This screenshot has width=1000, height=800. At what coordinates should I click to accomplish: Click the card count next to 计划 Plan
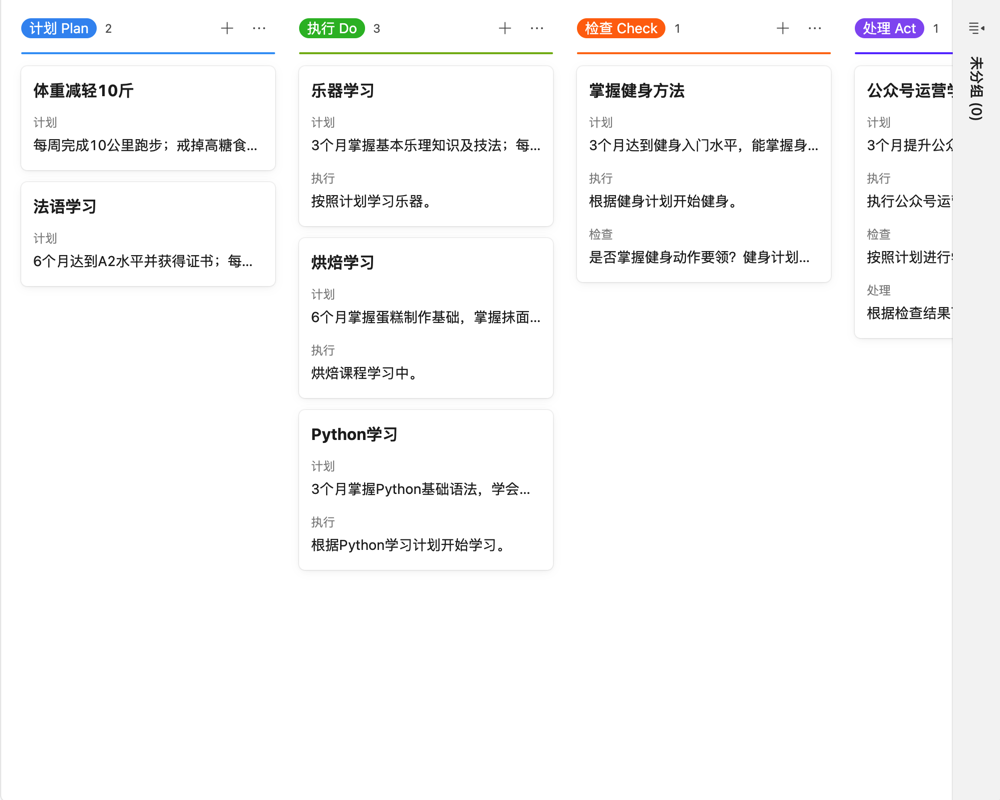click(x=107, y=28)
